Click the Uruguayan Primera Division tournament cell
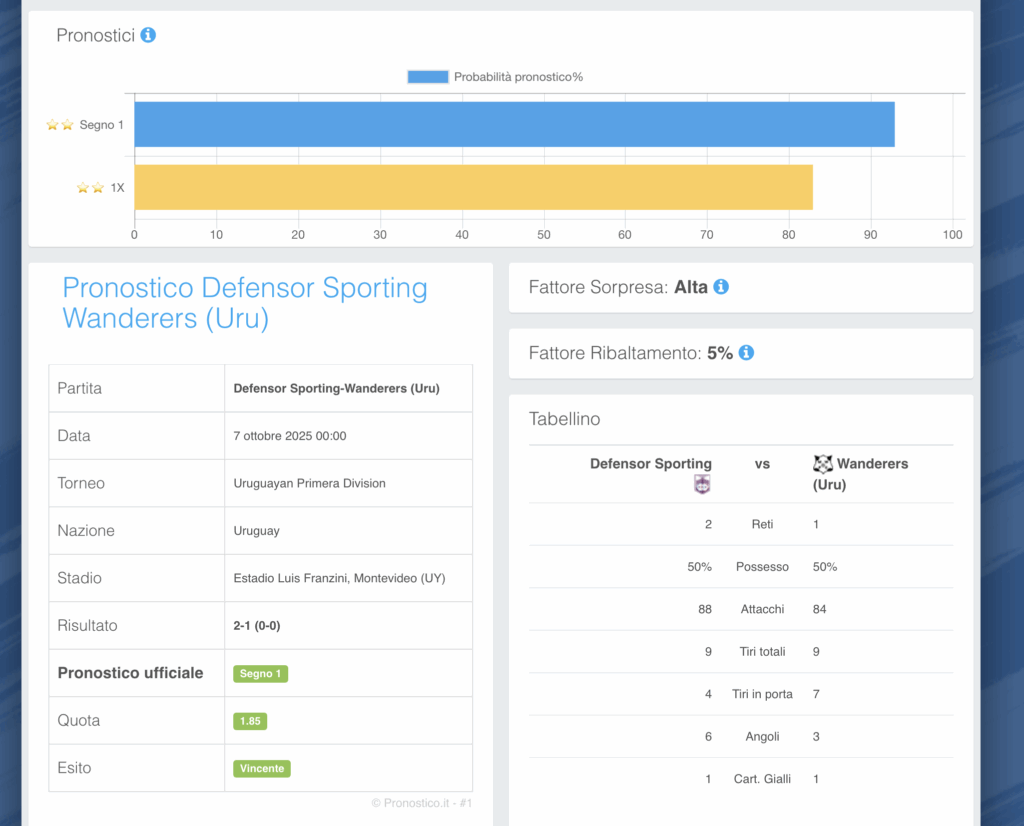Viewport: 1024px width, 826px height. (309, 483)
